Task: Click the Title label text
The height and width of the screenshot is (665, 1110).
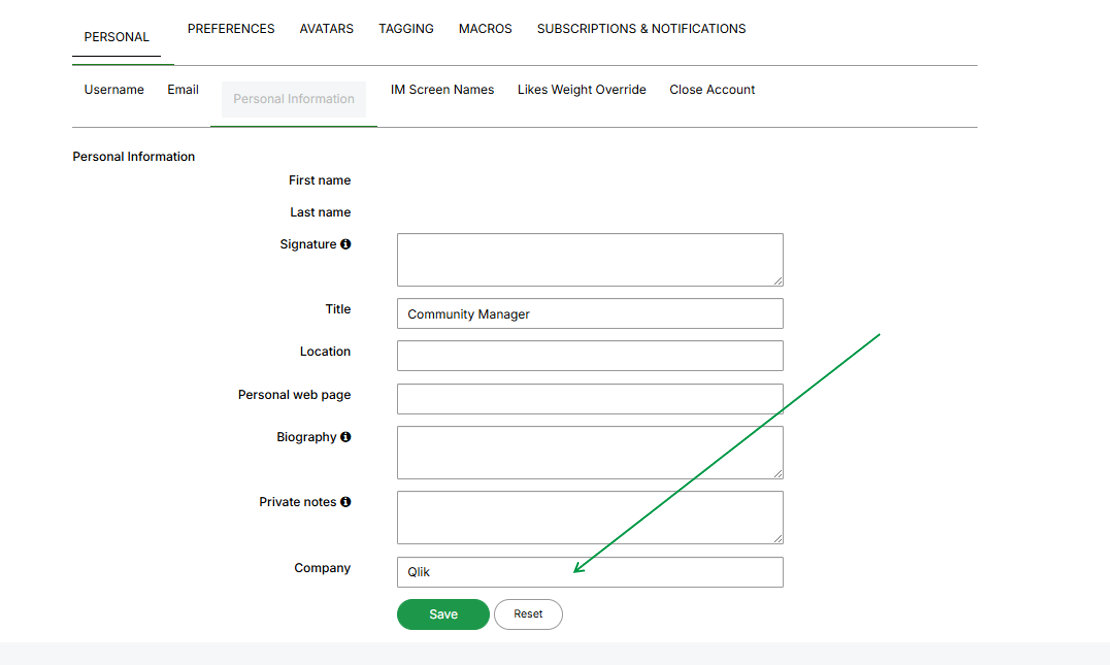Action: pos(338,309)
